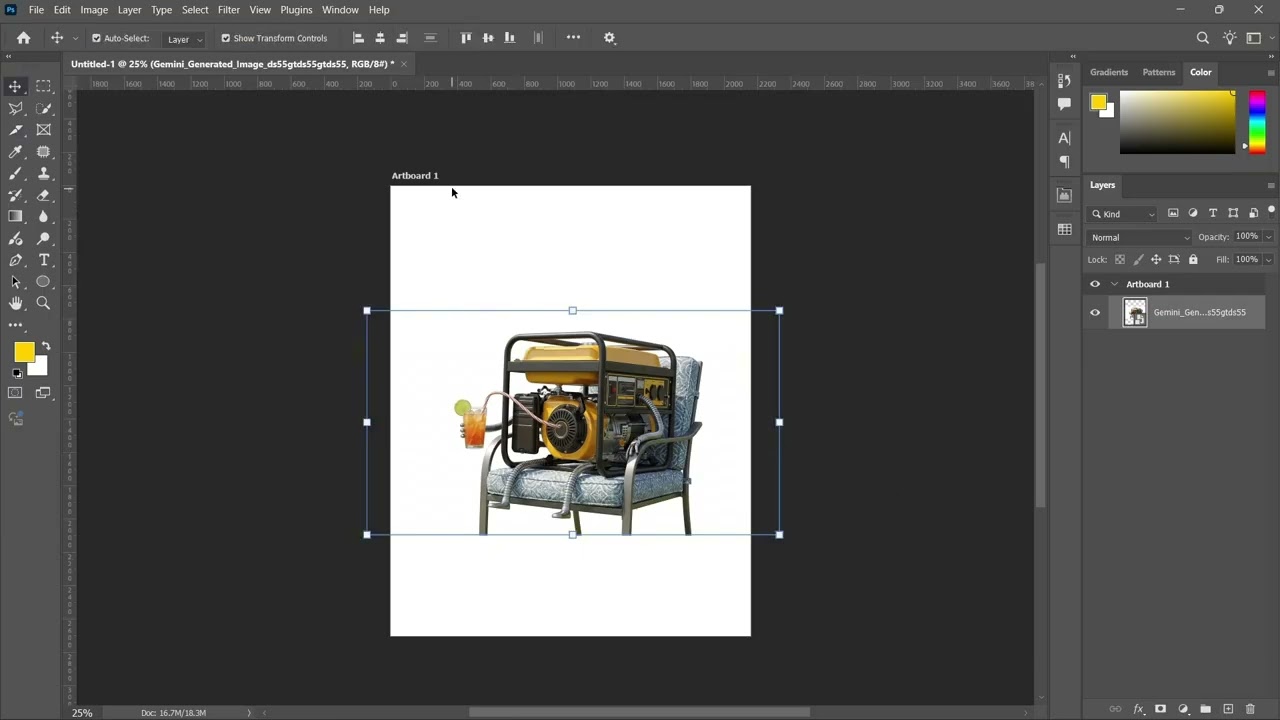Open the fx layer style menu
The height and width of the screenshot is (720, 1280).
click(x=1138, y=709)
